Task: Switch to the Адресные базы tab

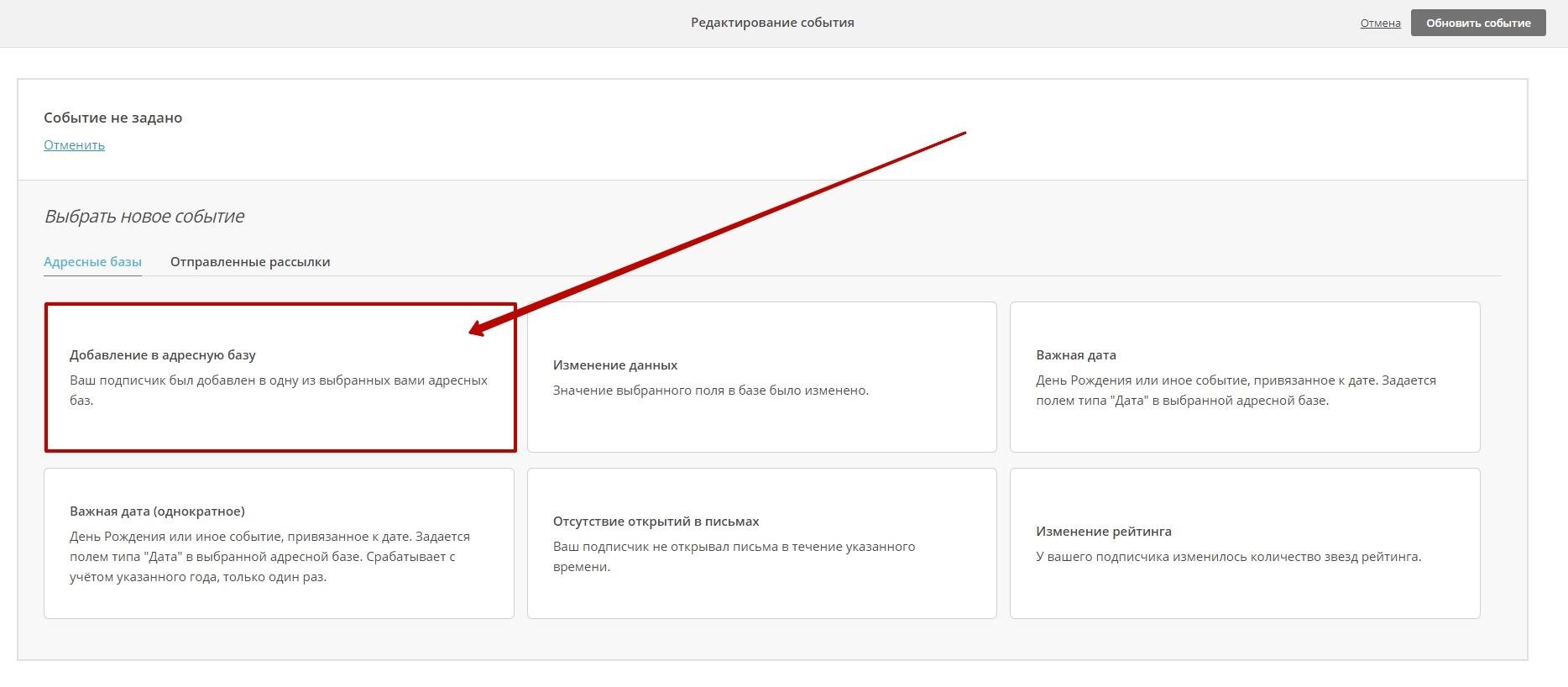Action: coord(92,262)
